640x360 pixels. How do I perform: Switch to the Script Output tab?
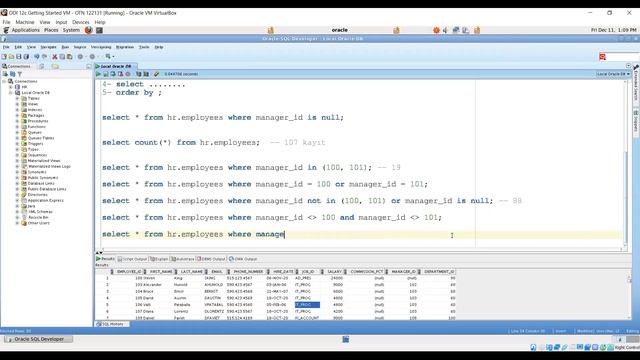132,259
